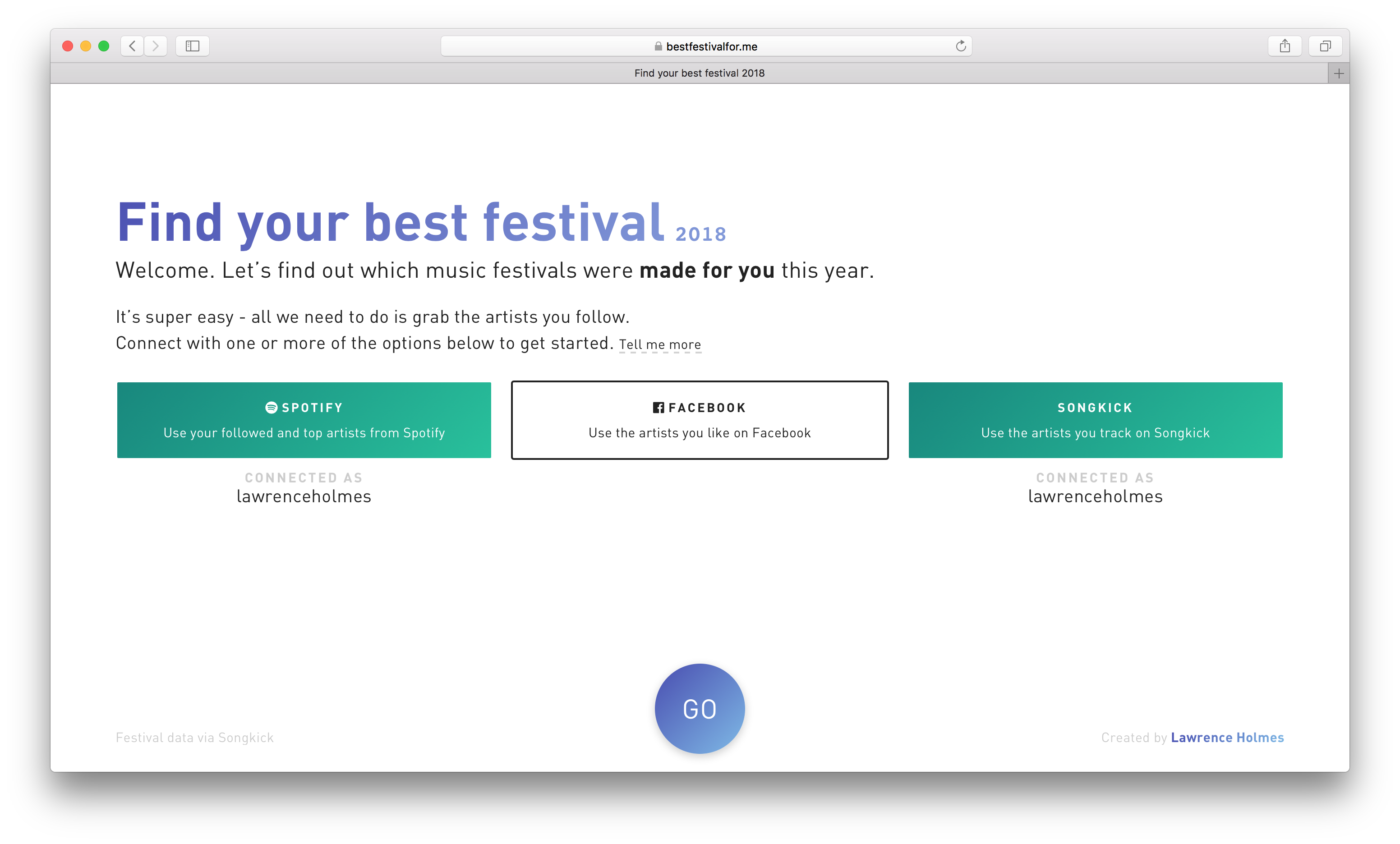Click the Facebook logo icon
The height and width of the screenshot is (844, 1400).
659,407
